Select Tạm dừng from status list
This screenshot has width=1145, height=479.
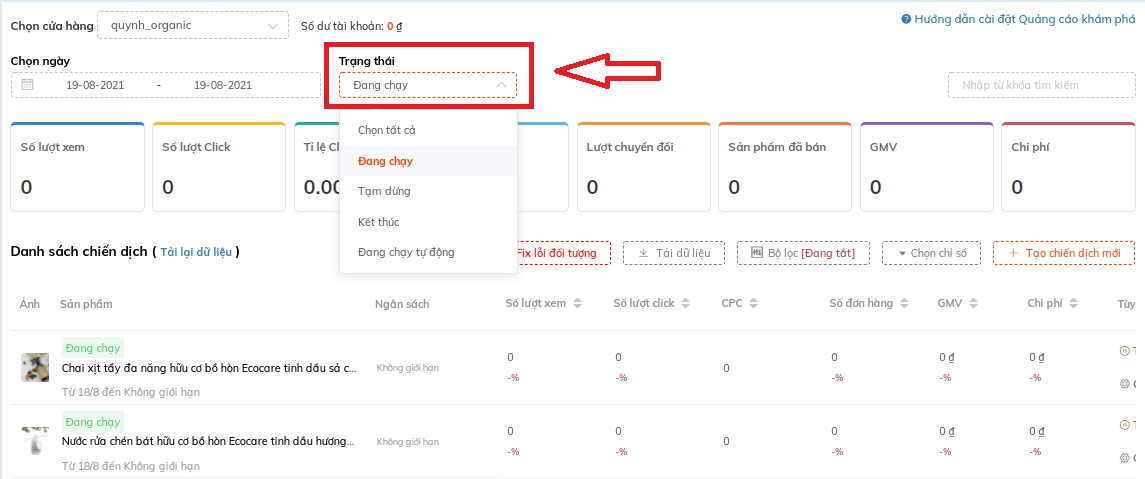coord(384,191)
